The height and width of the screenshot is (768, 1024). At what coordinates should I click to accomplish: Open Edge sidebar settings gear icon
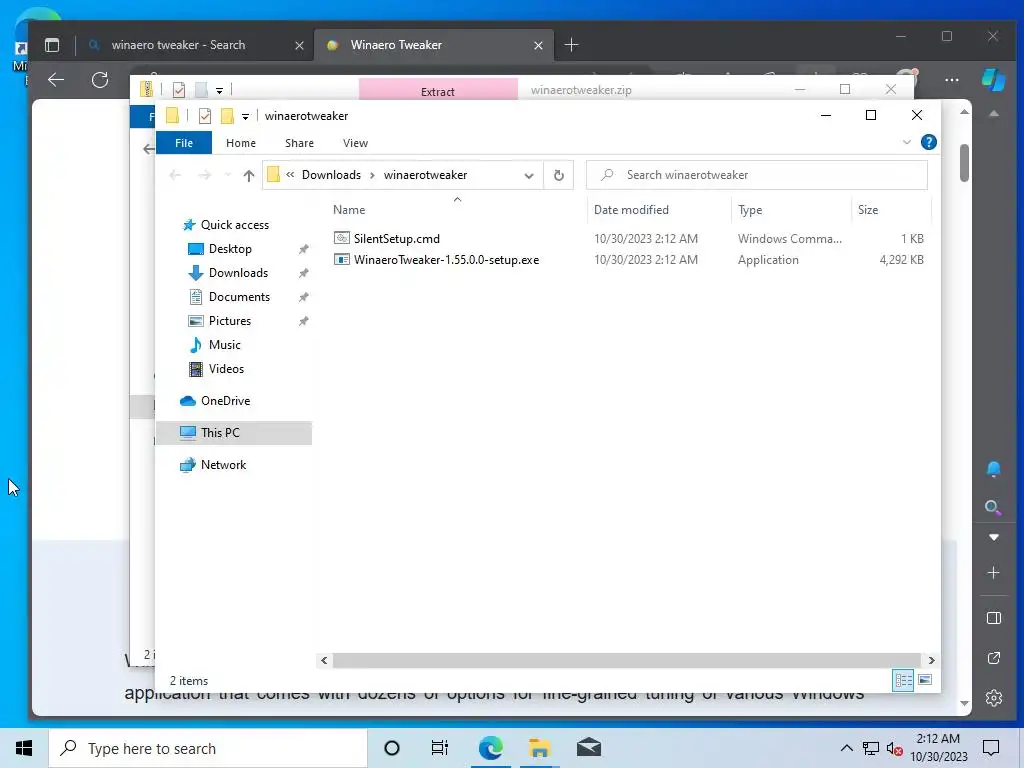993,697
